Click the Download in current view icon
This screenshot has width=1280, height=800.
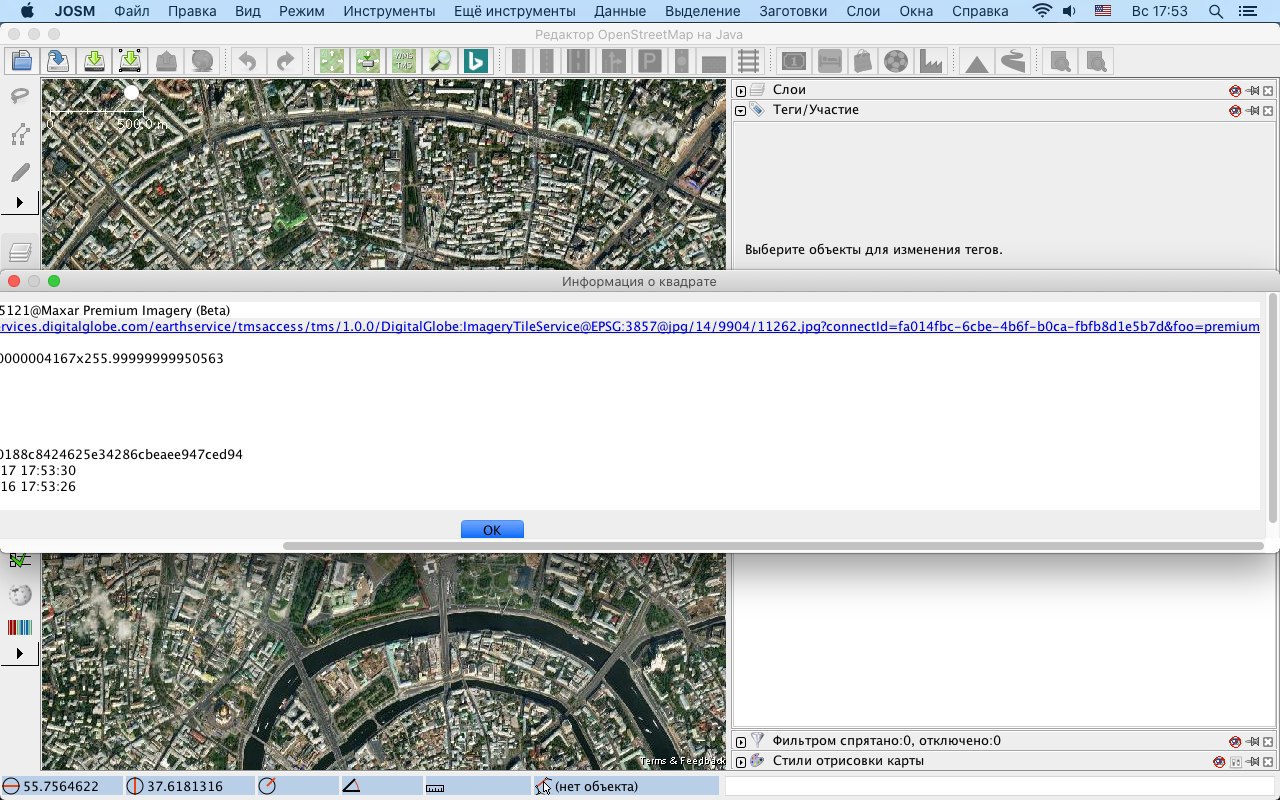[x=130, y=61]
